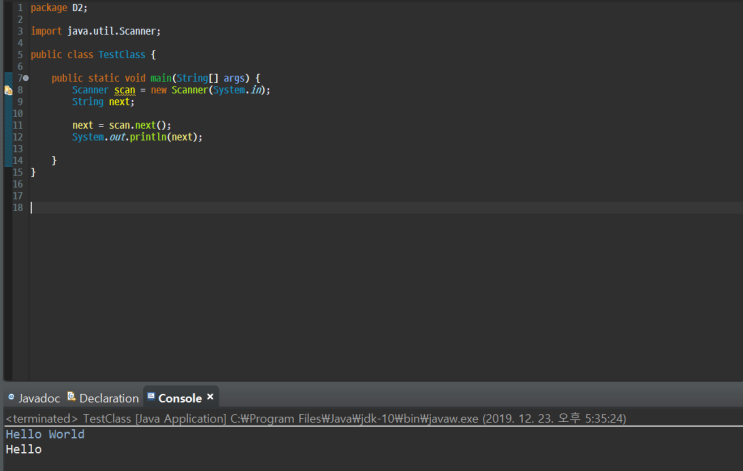This screenshot has height=471, width=743.
Task: Click the underlined 'scan' variable on line 8
Action: click(x=124, y=90)
